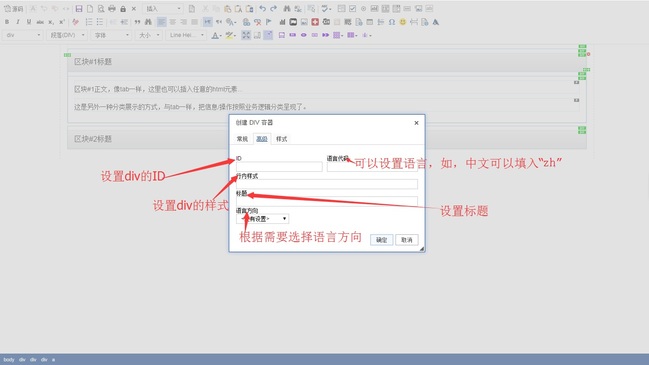649x365 pixels.
Task: Insert a numbered list
Action: point(89,22)
